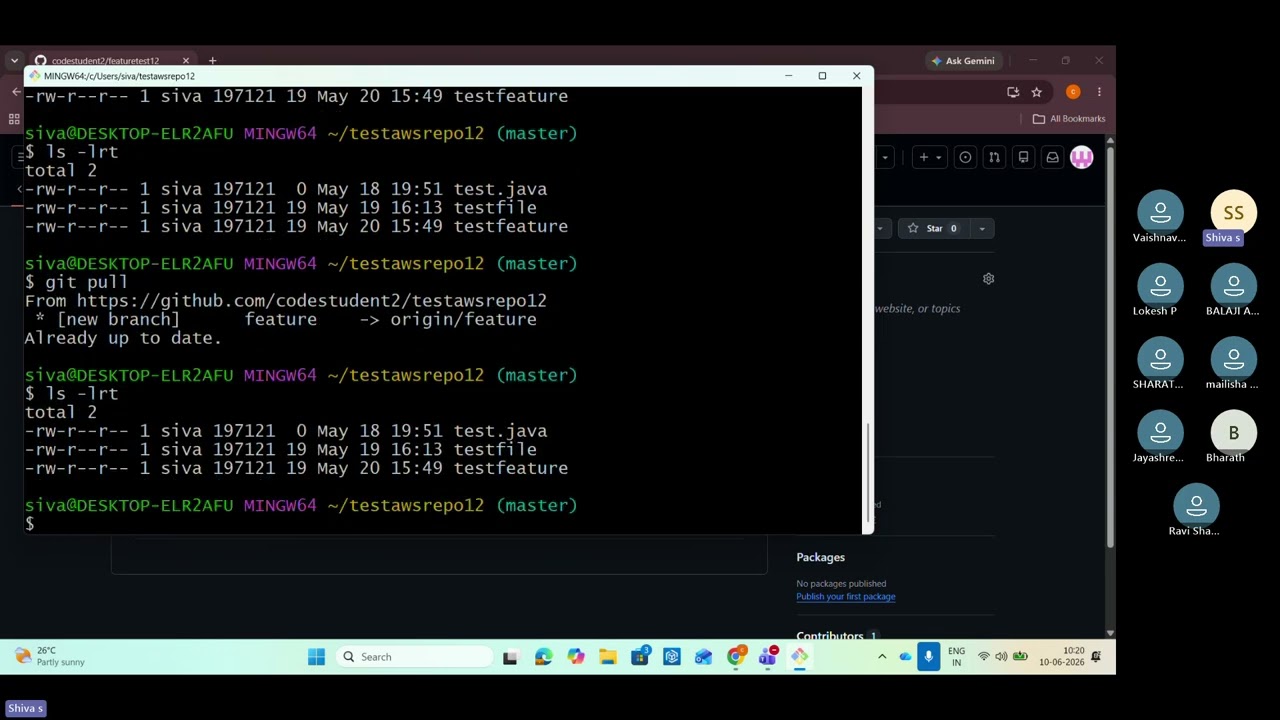This screenshot has width=1280, height=720.
Task: Click Publish your first package link
Action: pyautogui.click(x=845, y=597)
